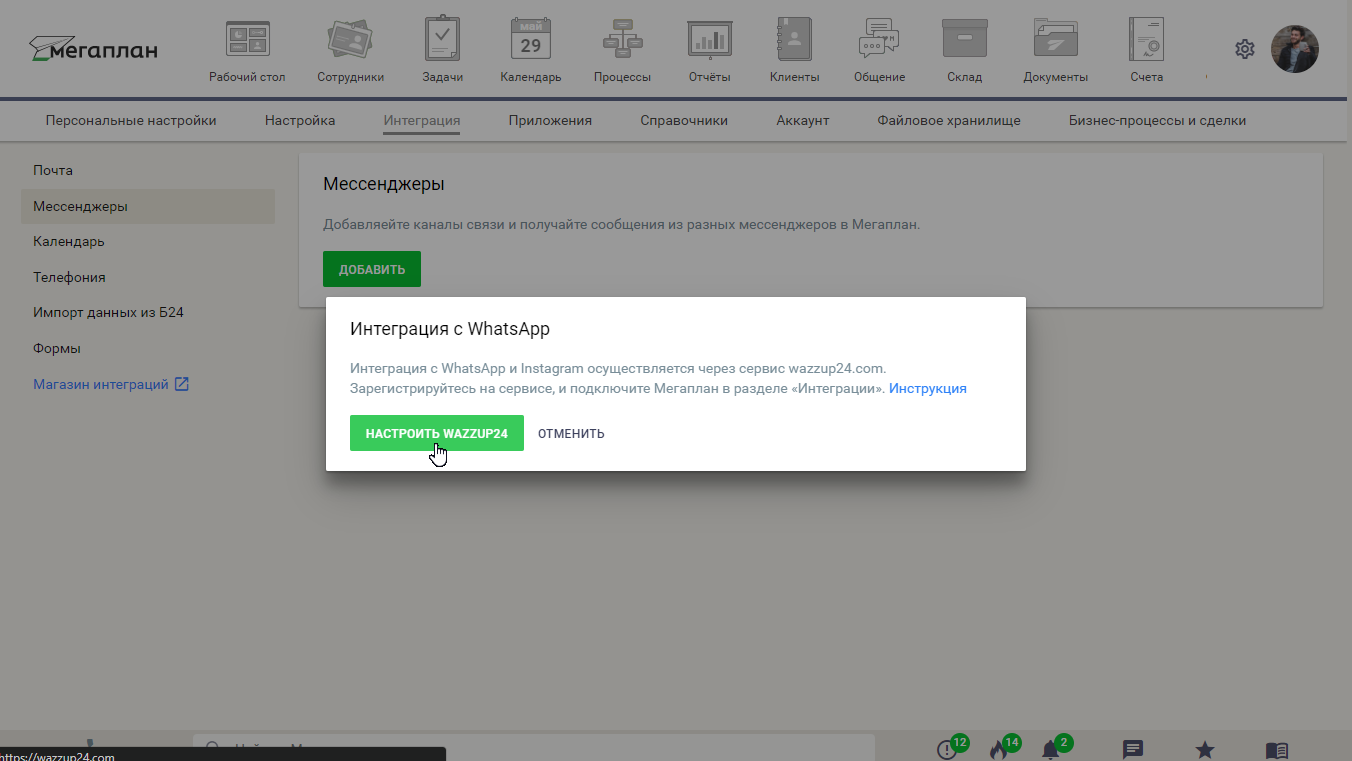Switch to the Справочники tab

tap(684, 120)
